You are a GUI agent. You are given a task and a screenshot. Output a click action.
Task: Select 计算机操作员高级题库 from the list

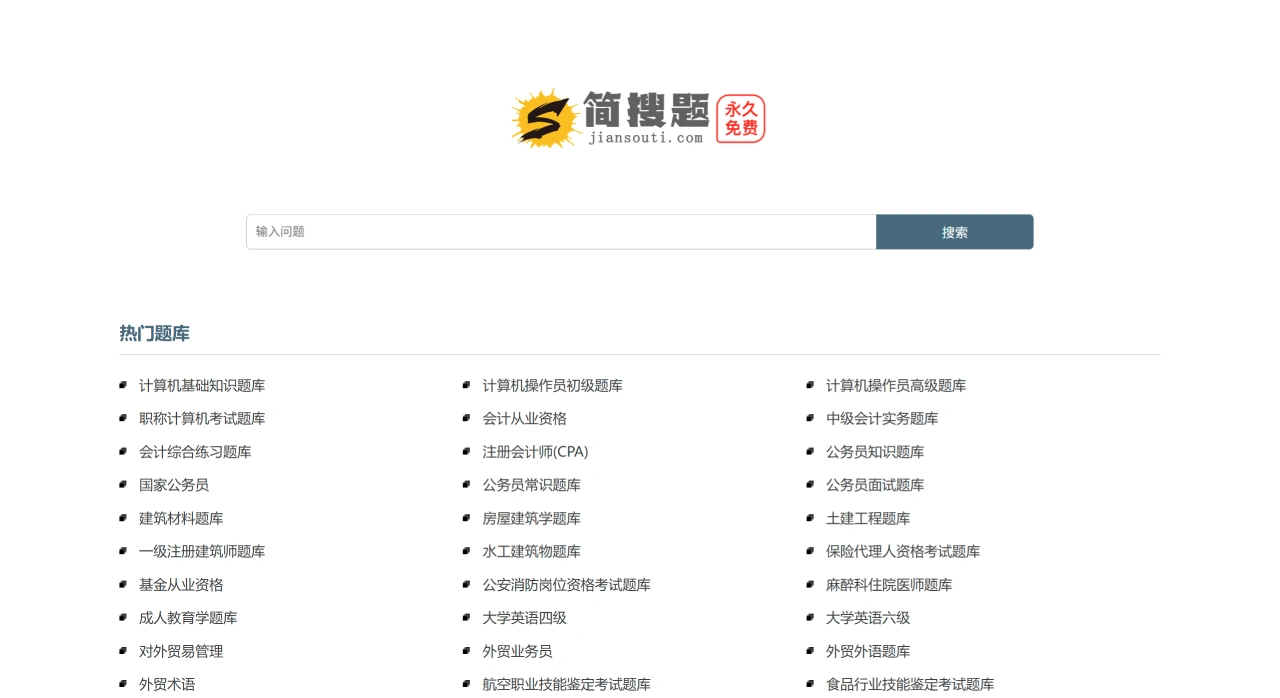tap(895, 386)
